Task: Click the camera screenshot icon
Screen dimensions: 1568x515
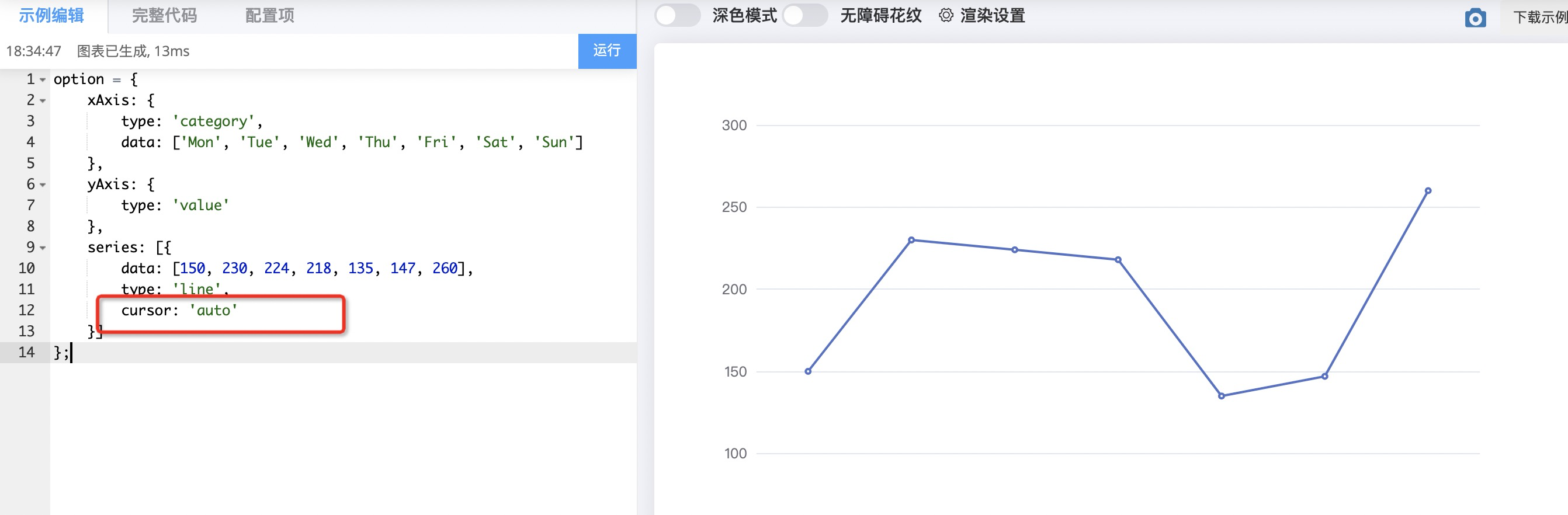Action: pyautogui.click(x=1475, y=18)
